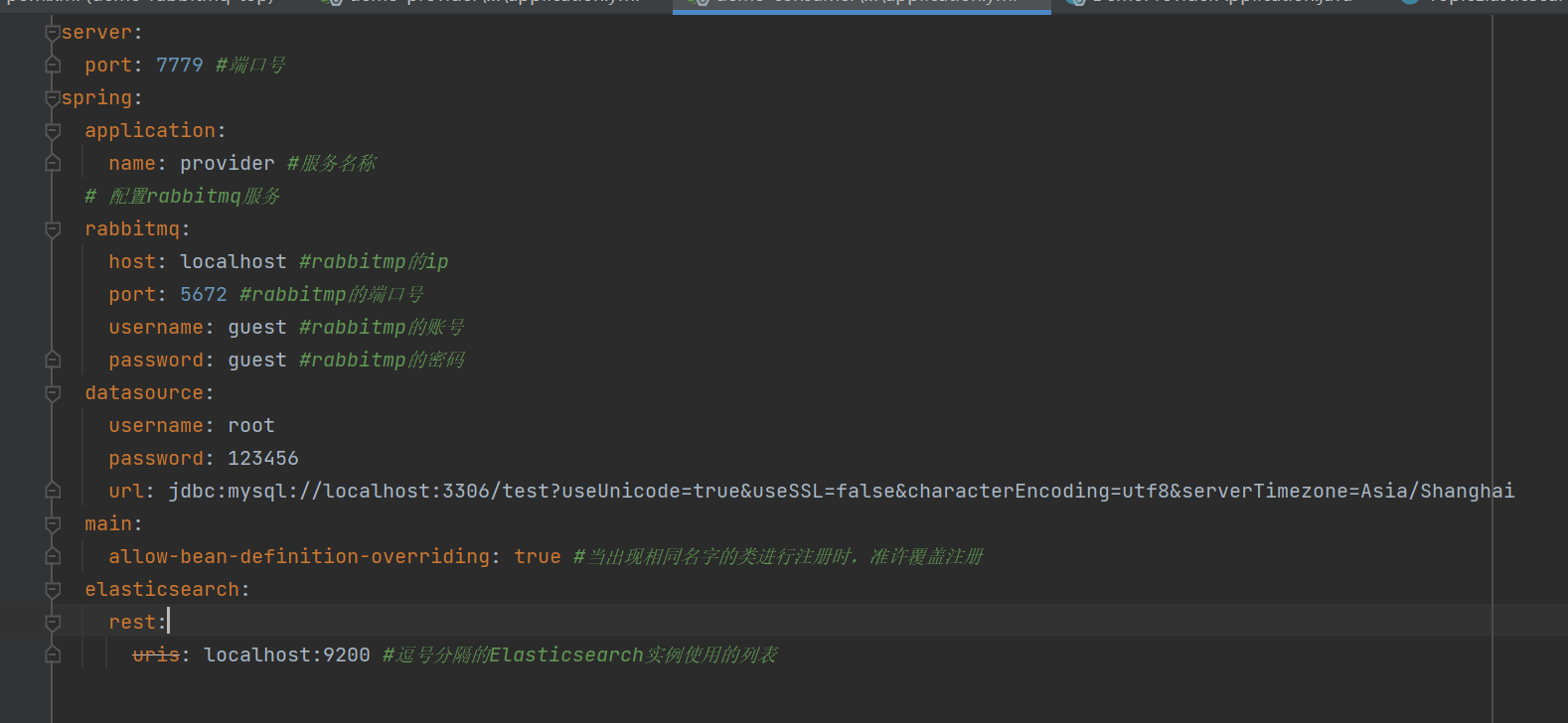Click the value provider
The height and width of the screenshot is (723, 1568).
[x=228, y=164]
